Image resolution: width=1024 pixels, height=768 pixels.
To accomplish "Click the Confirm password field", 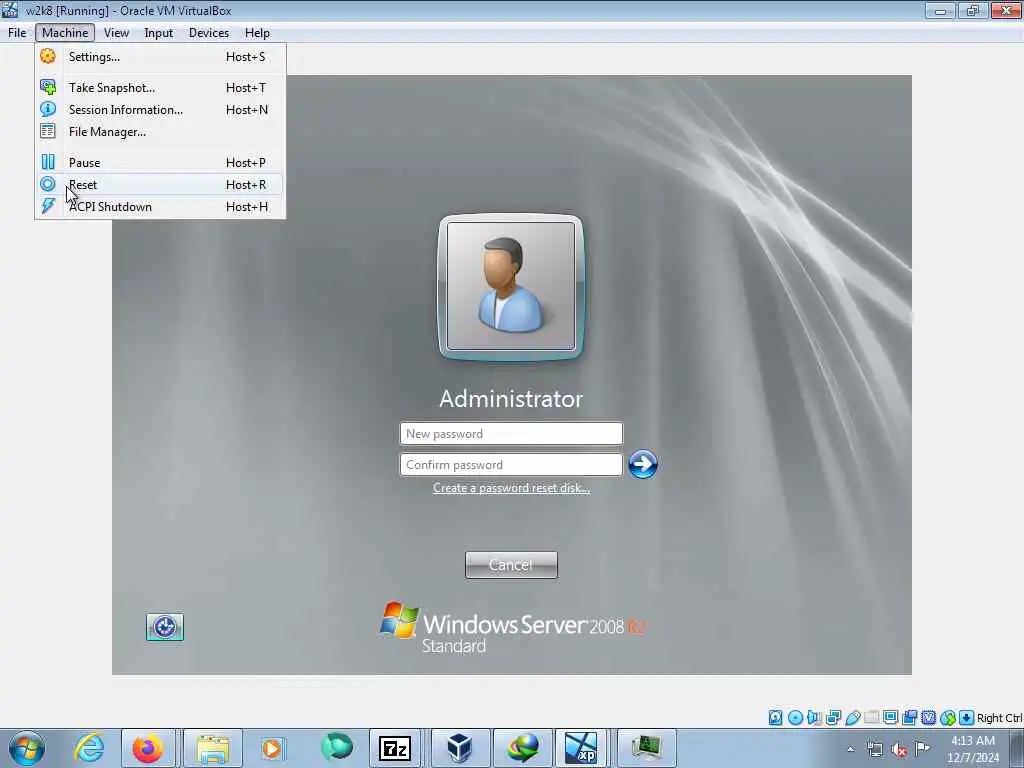I will point(511,464).
